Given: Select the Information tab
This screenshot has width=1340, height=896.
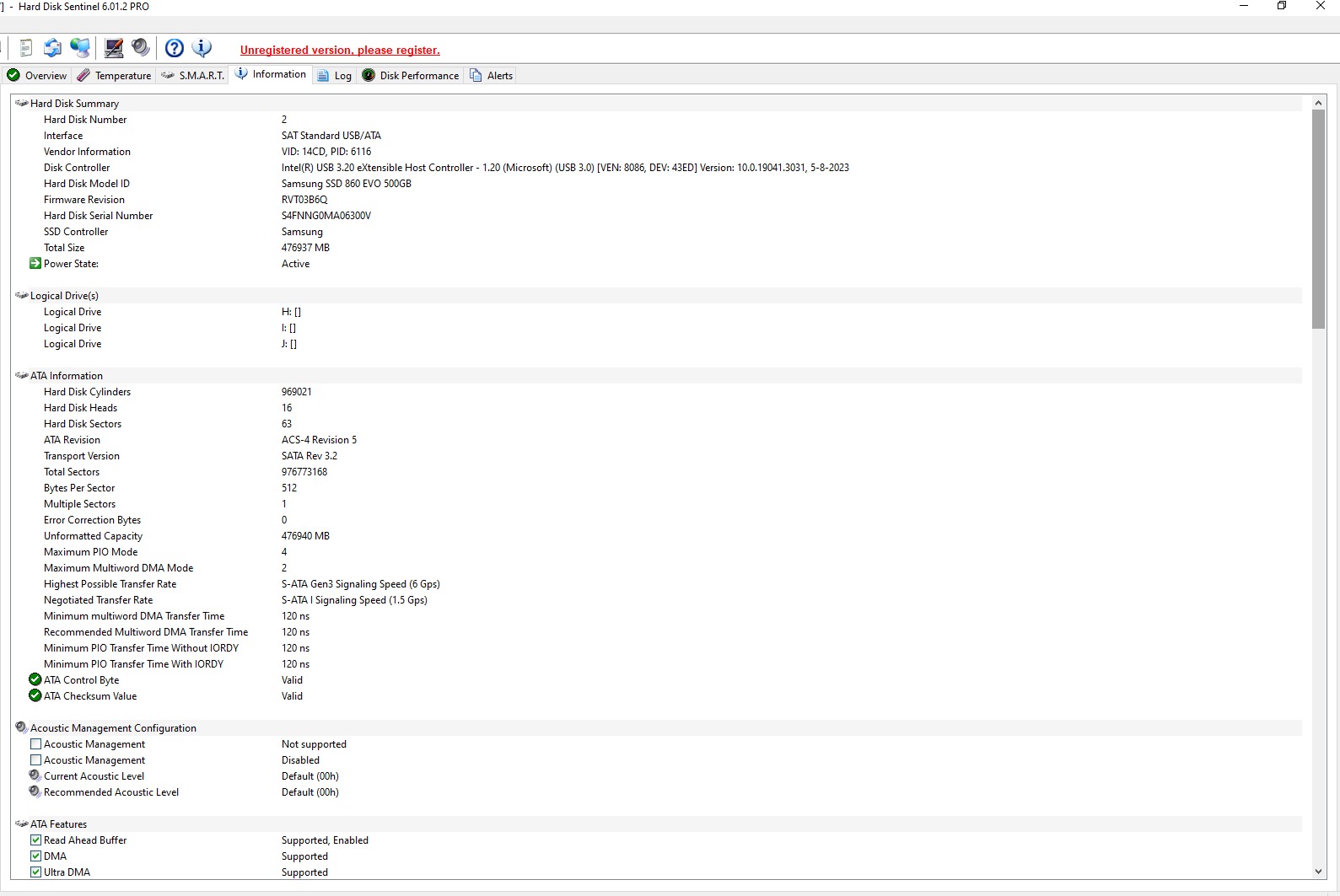Looking at the screenshot, I should click(x=271, y=74).
